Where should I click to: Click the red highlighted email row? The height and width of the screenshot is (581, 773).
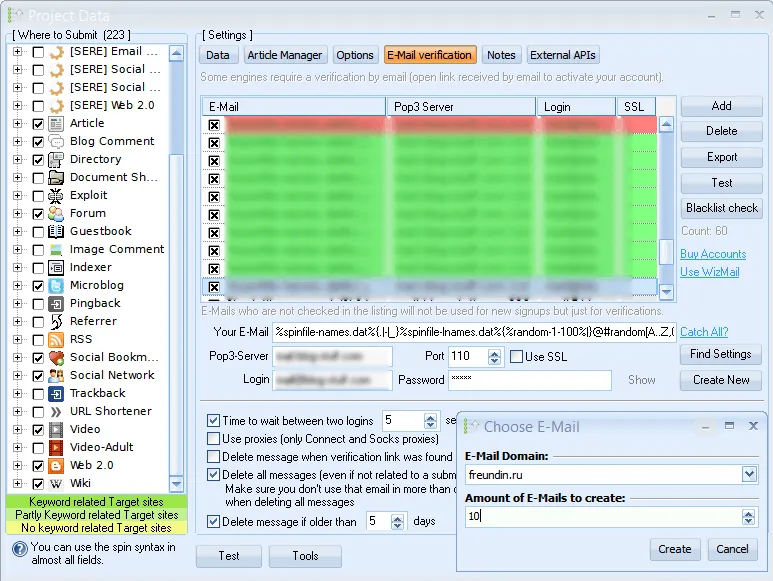tap(430, 125)
